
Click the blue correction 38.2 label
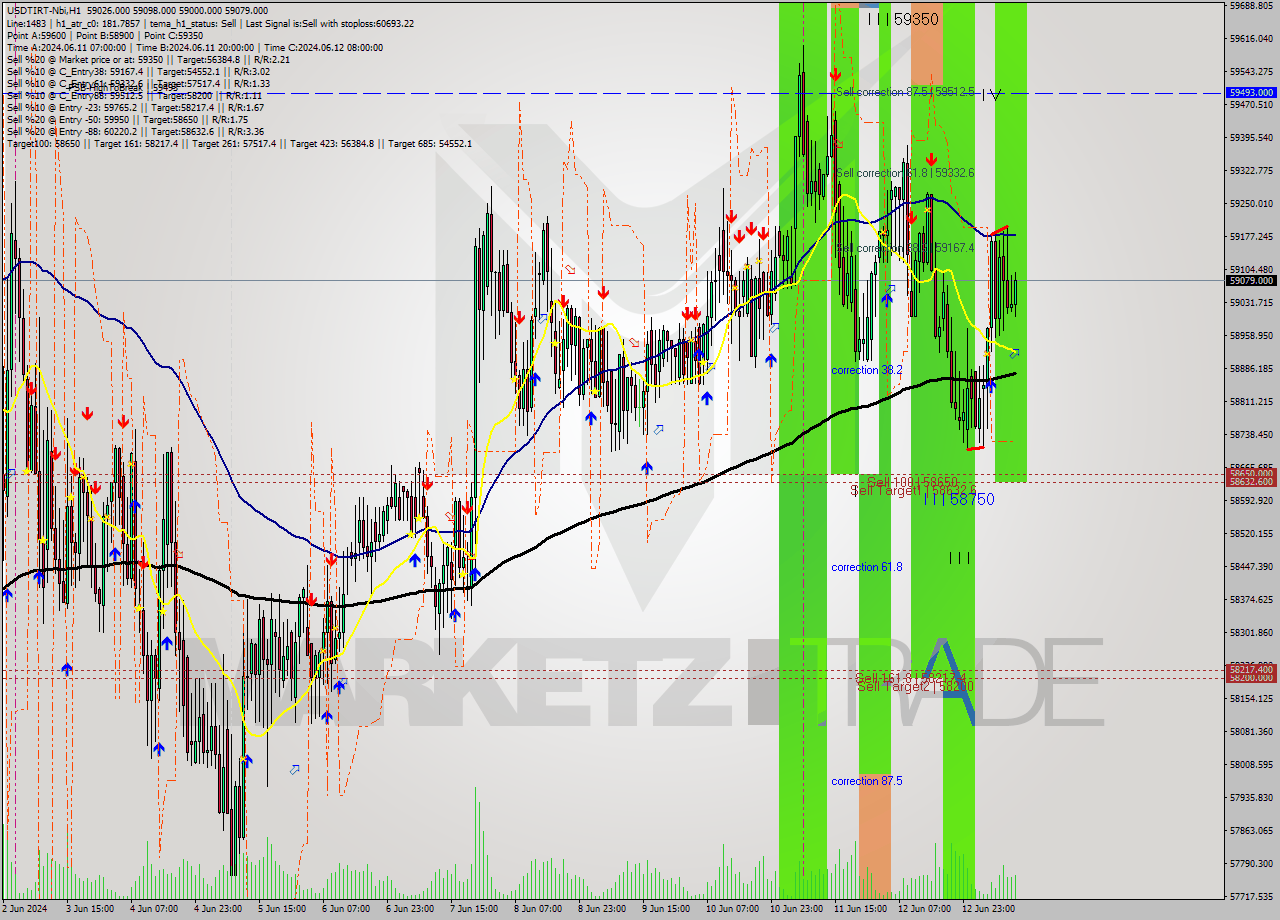[867, 370]
